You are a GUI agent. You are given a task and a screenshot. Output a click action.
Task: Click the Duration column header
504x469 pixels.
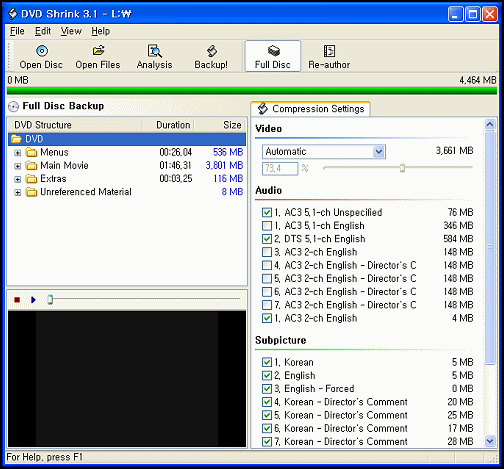tap(168, 125)
